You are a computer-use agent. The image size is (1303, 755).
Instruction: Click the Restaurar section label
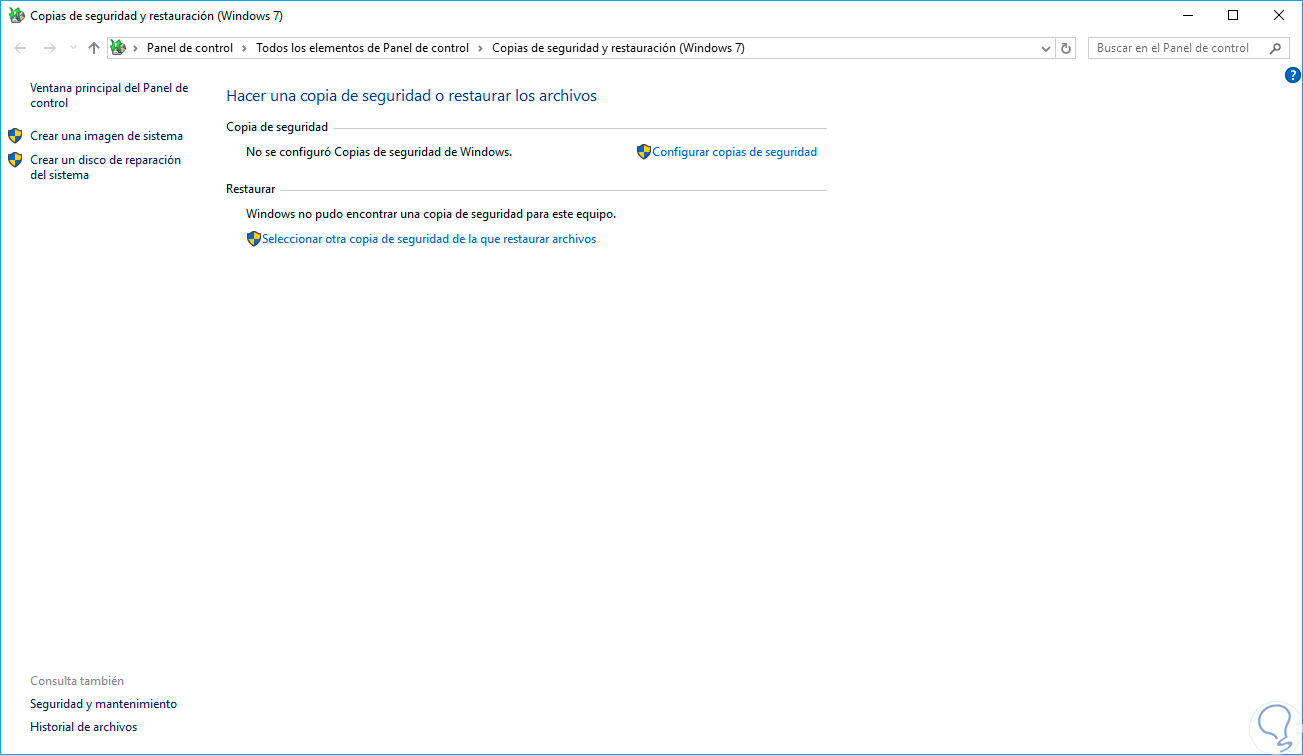(x=251, y=189)
